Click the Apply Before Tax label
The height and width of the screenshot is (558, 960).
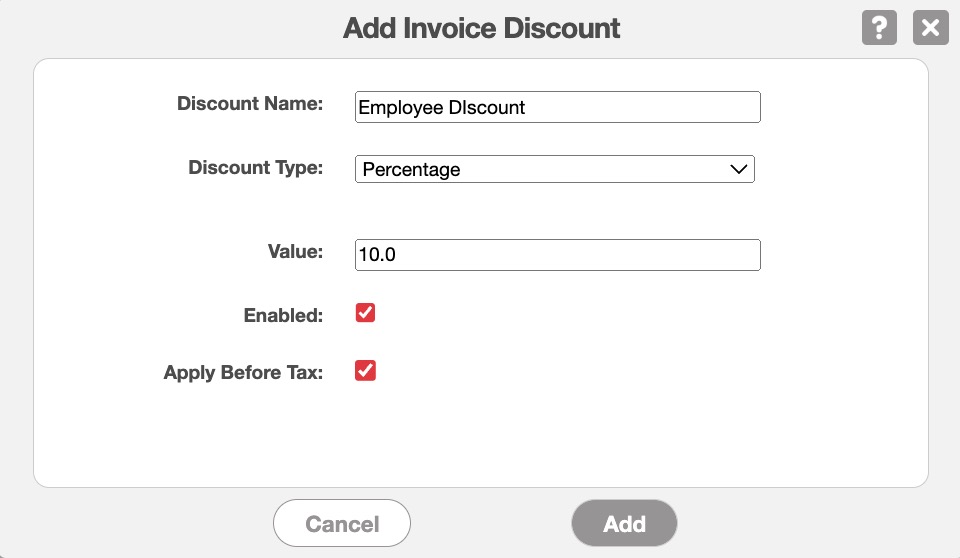244,374
